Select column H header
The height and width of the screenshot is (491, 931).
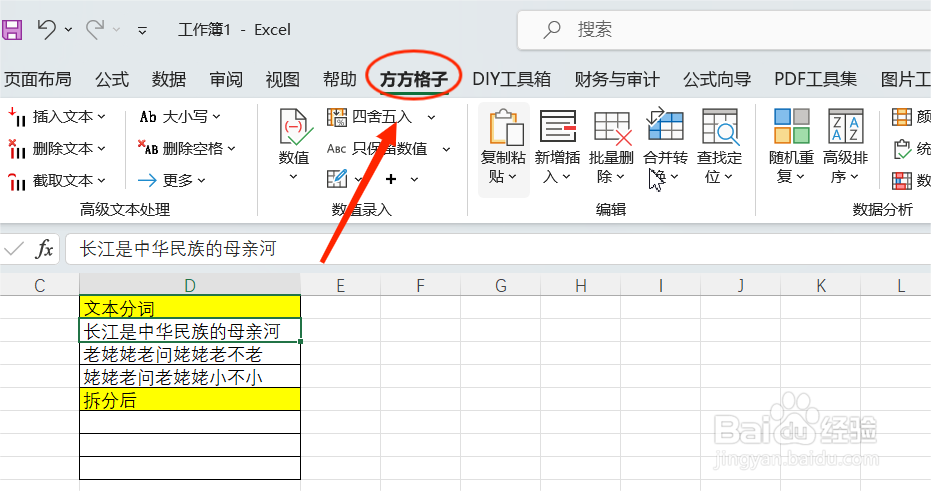tap(581, 286)
